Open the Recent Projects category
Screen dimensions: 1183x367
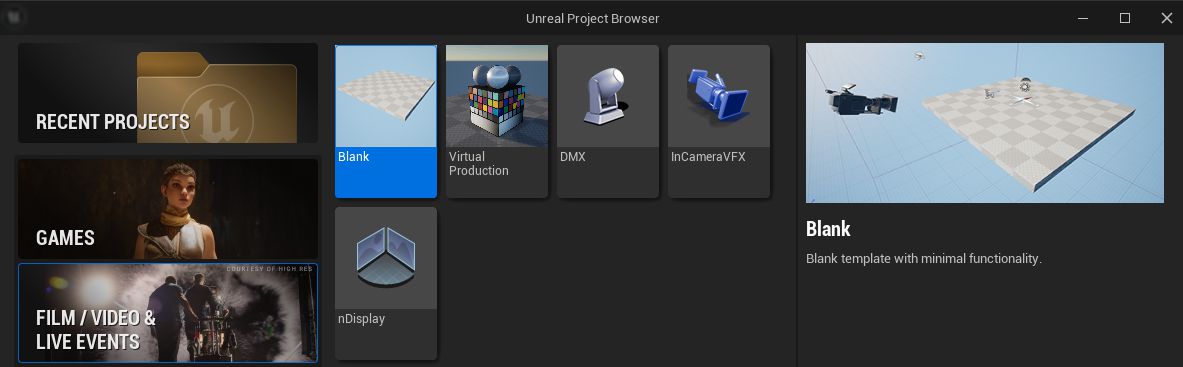pos(167,93)
